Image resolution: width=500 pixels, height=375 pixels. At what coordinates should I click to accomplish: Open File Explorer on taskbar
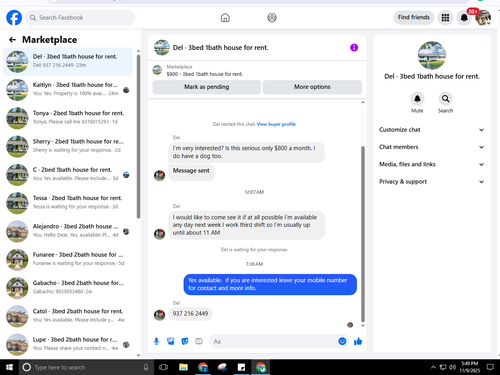183,367
